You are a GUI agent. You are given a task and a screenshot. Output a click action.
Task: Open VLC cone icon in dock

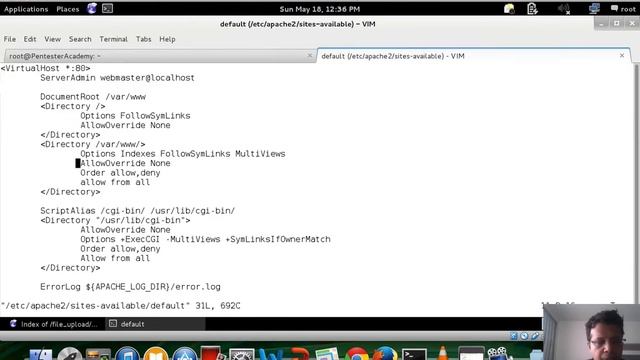tap(443, 353)
